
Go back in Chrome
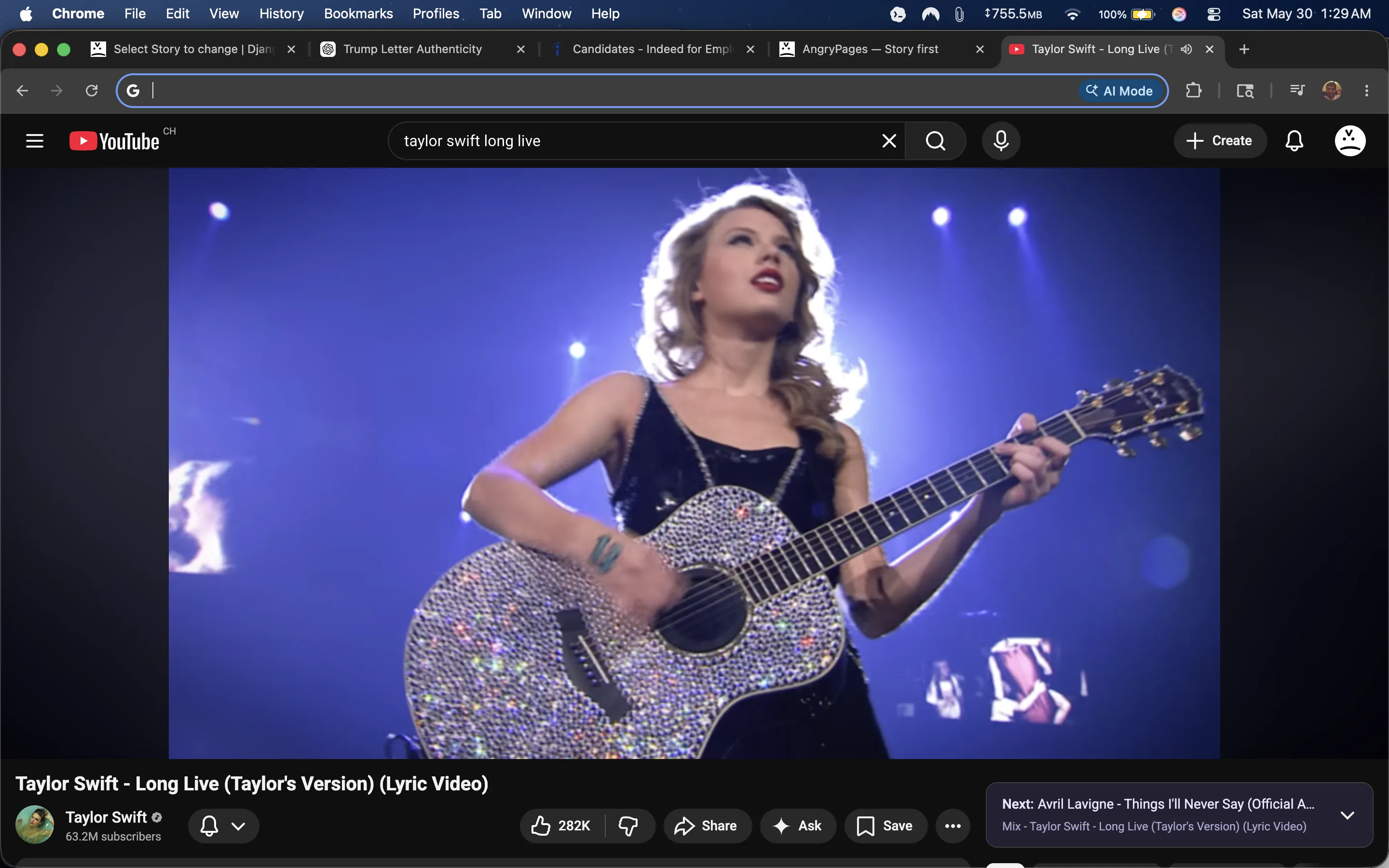(22, 91)
